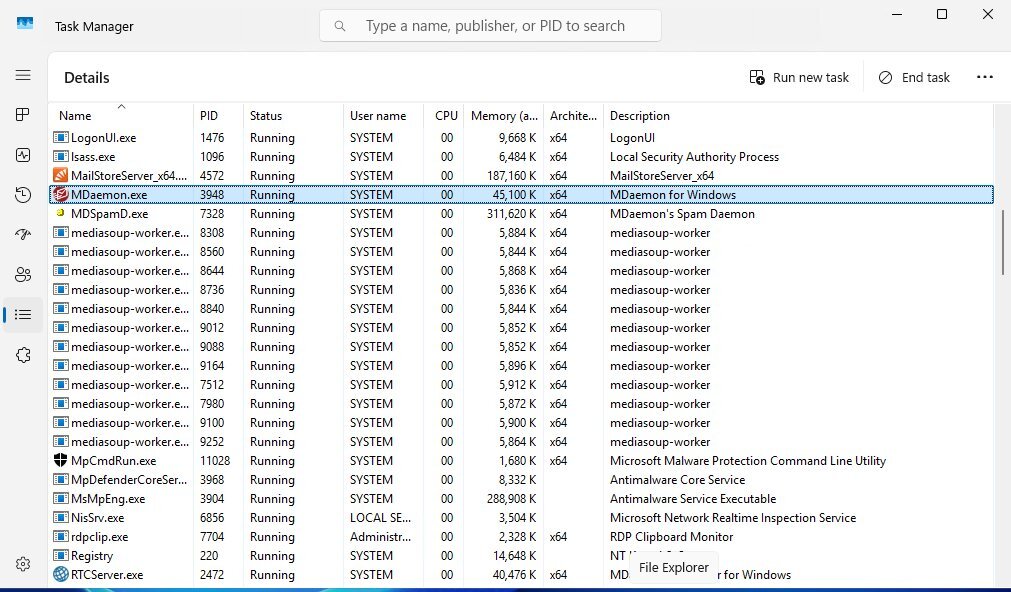Image resolution: width=1011 pixels, height=592 pixels.
Task: Select the MsMpEng.exe process name
Action: click(108, 498)
